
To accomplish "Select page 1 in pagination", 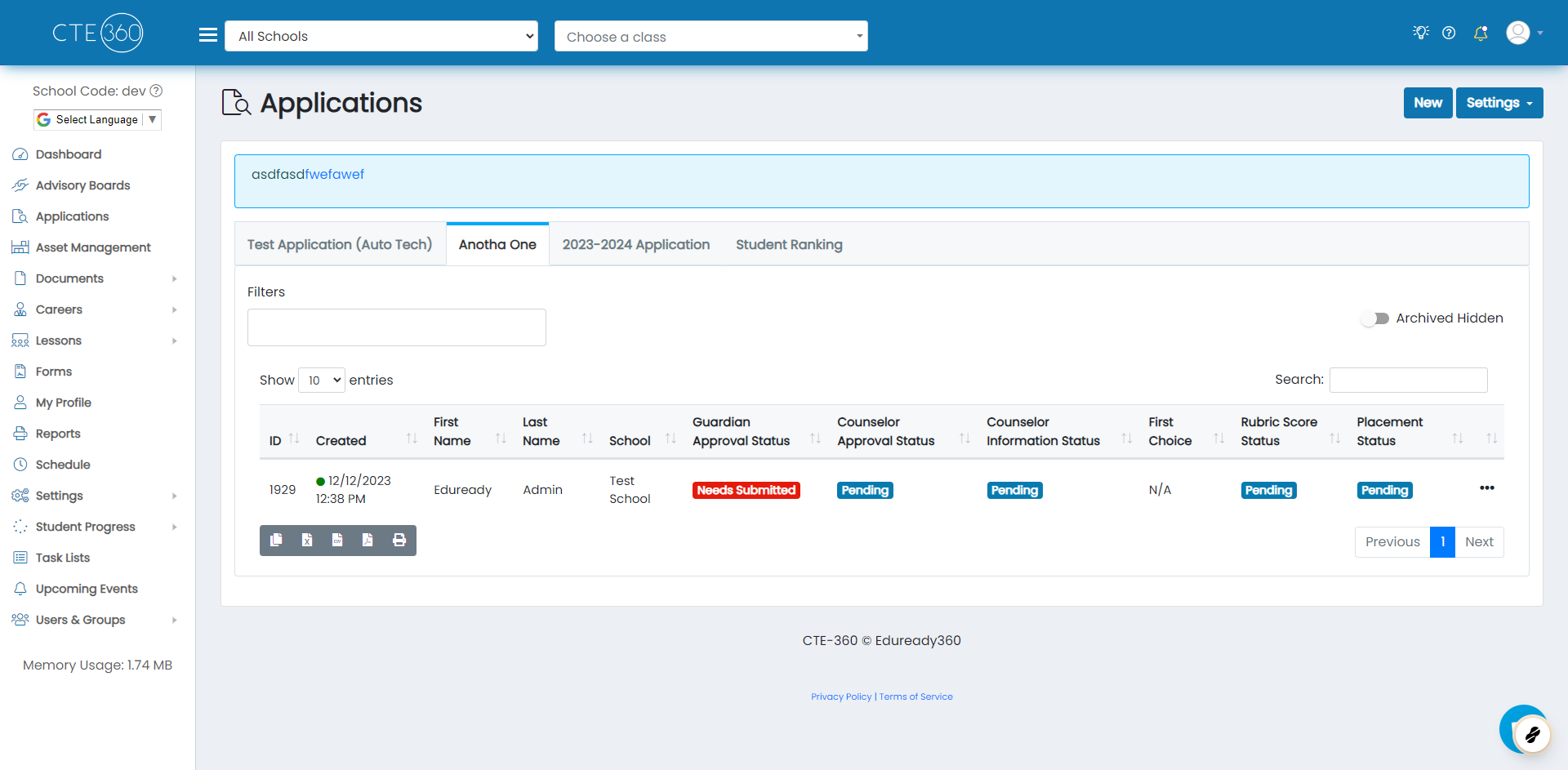I will tap(1442, 541).
